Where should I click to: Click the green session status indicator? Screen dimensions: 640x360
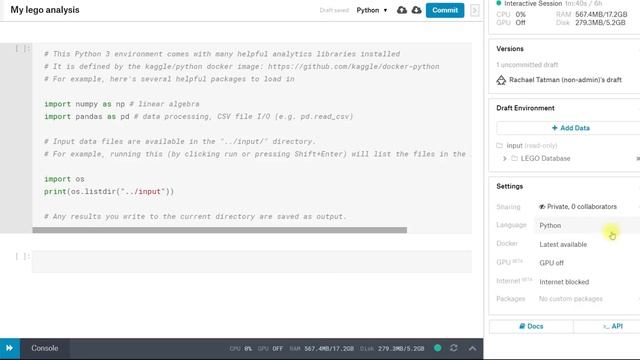[438, 348]
